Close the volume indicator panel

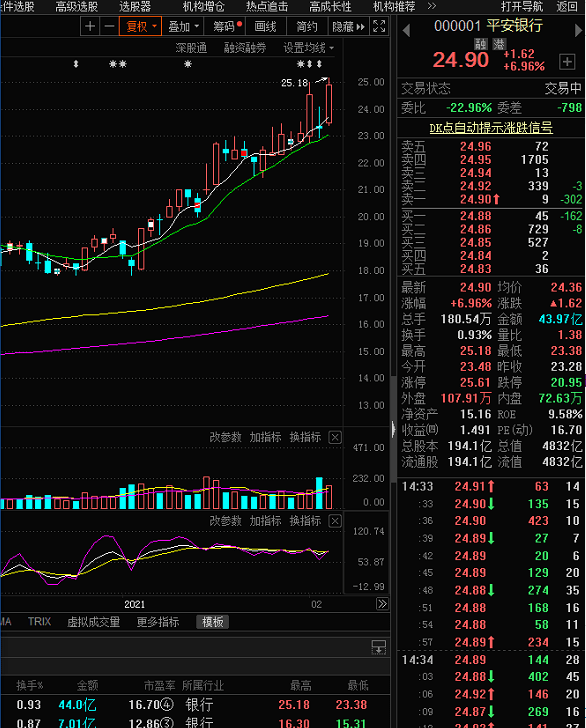point(335,437)
